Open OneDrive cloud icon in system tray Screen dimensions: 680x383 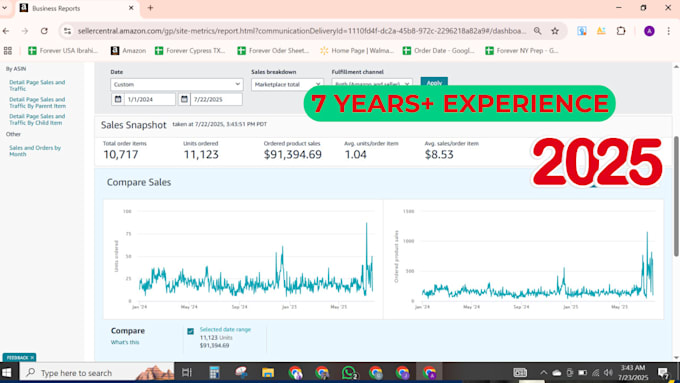pyautogui.click(x=557, y=373)
